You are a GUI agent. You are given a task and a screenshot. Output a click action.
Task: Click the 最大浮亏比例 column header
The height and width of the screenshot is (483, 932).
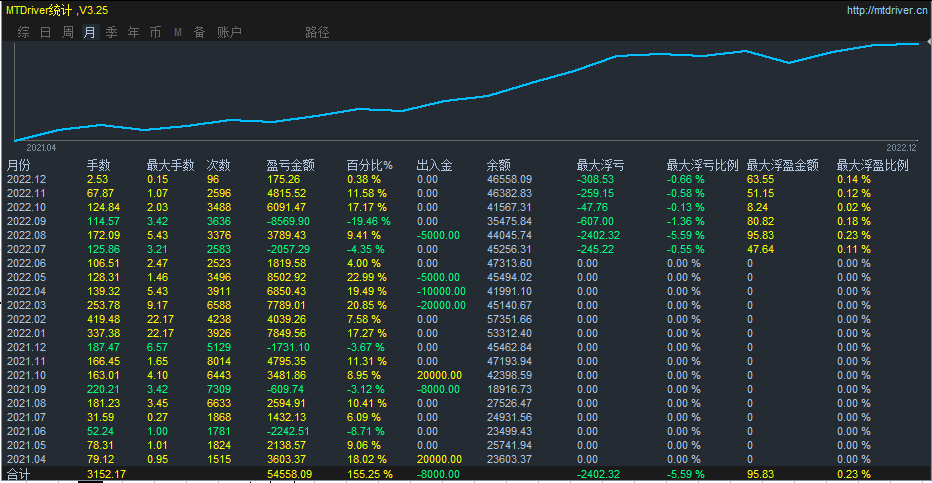click(x=703, y=165)
